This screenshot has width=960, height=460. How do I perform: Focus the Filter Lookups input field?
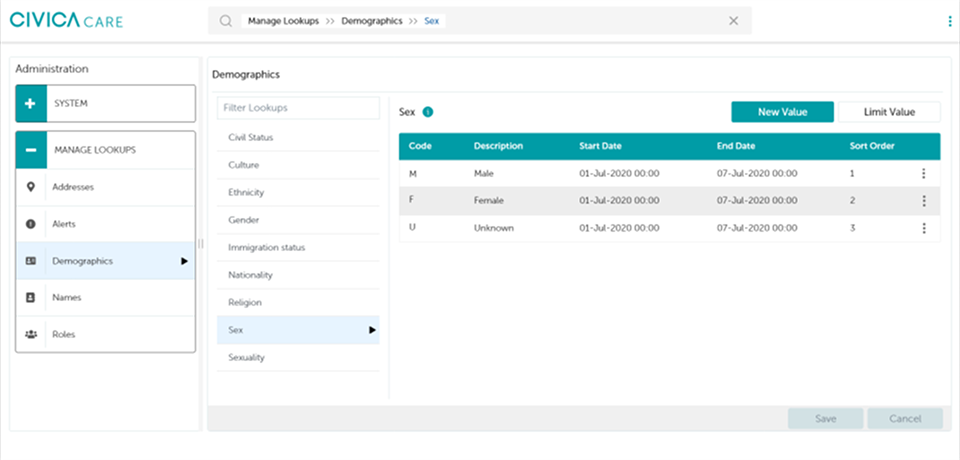coord(298,108)
